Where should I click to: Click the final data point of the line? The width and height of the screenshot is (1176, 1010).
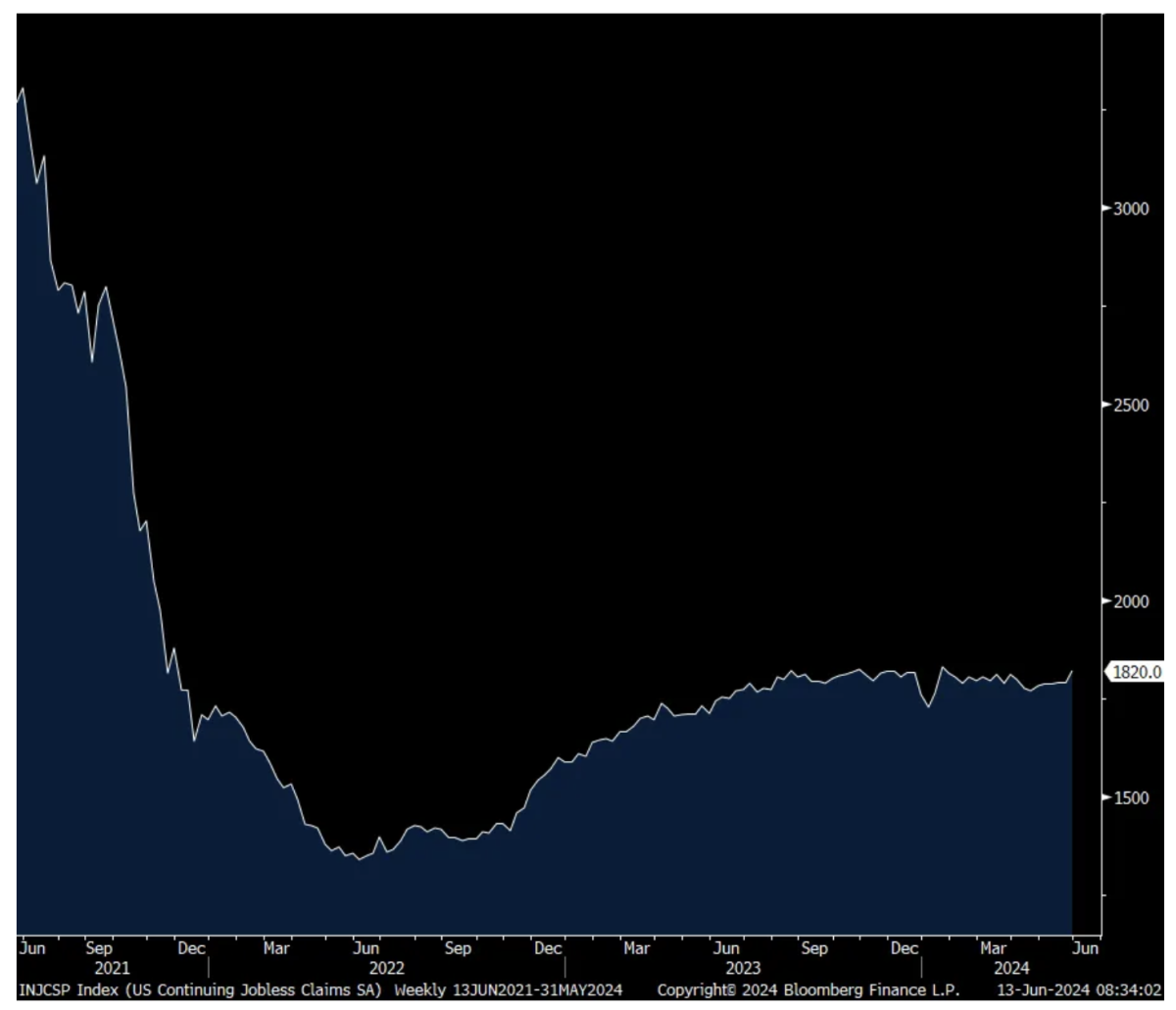coord(1072,672)
